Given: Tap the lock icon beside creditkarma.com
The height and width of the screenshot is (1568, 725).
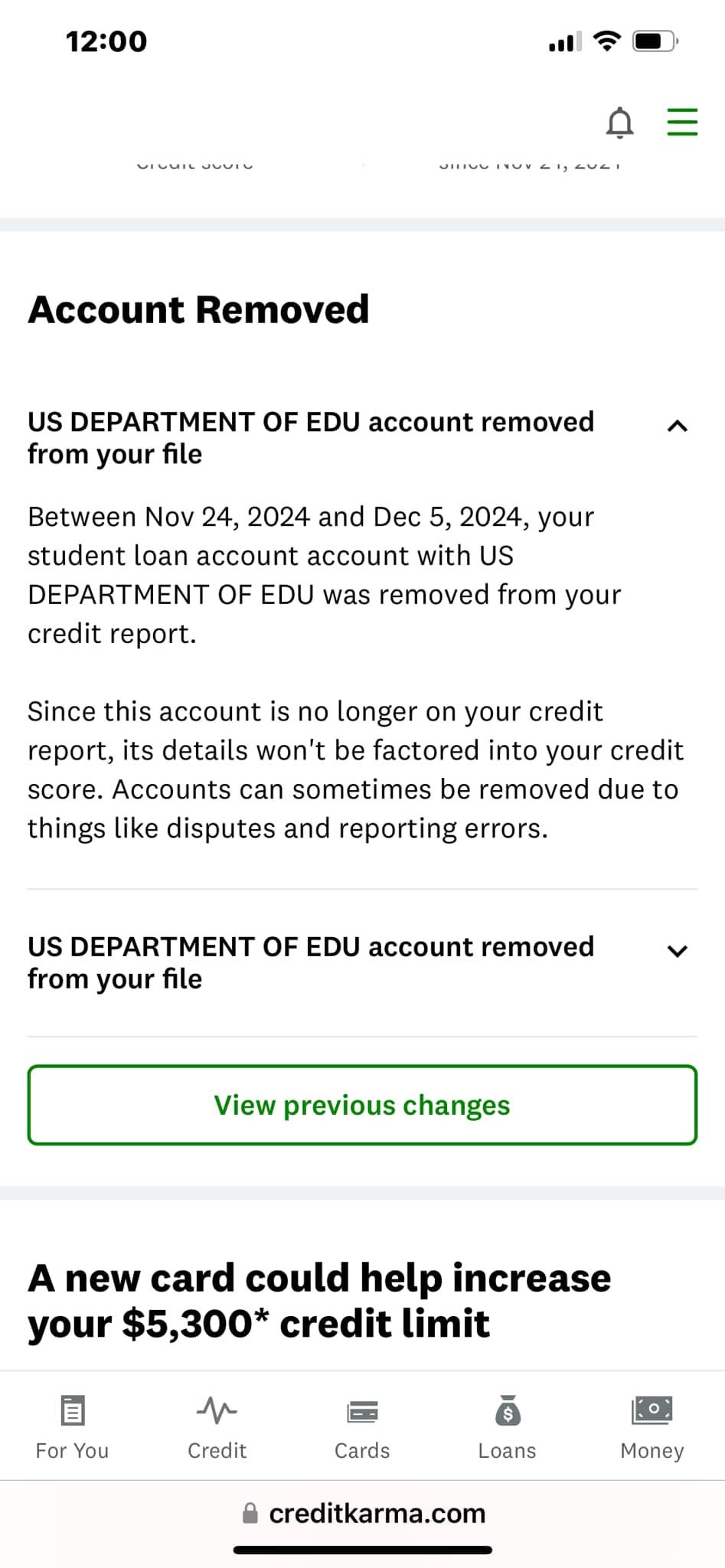Looking at the screenshot, I should click(250, 1513).
